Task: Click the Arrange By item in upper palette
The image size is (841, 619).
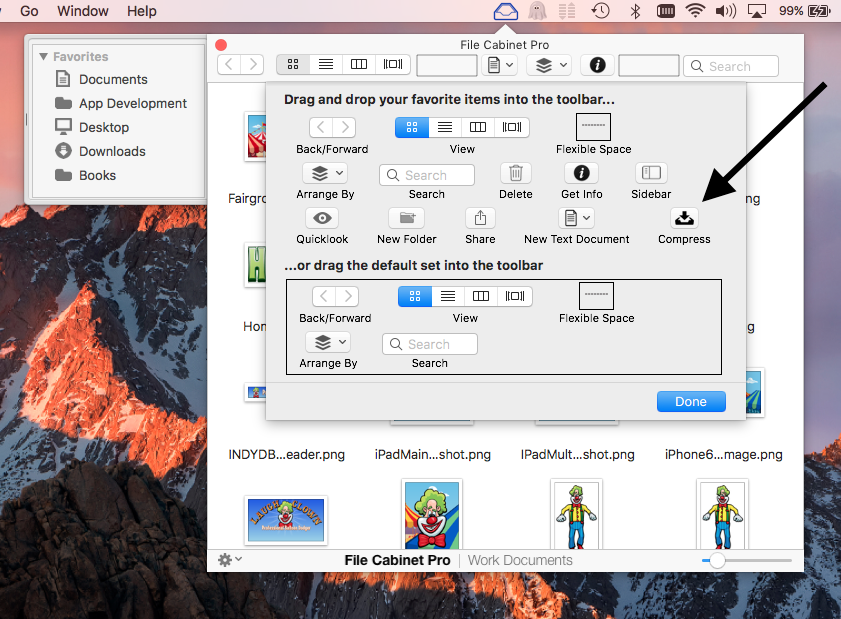Action: 325,173
